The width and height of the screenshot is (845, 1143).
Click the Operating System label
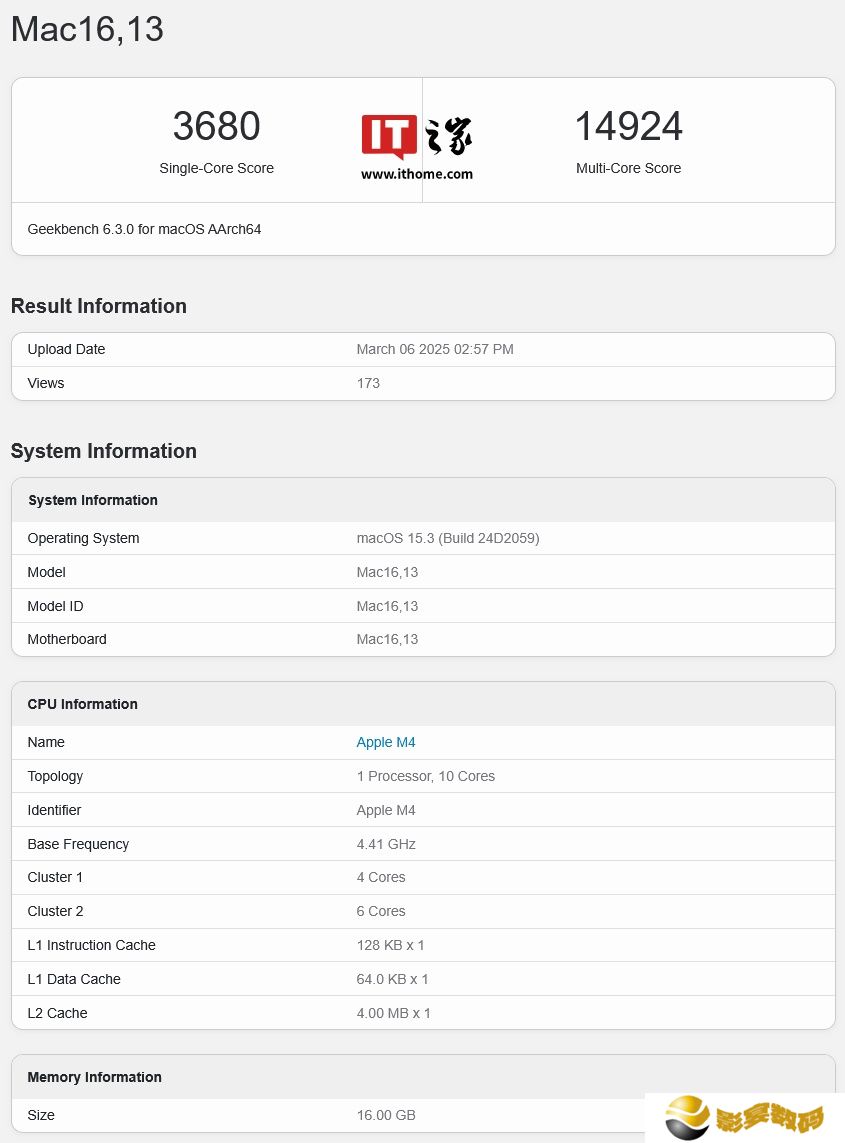83,538
